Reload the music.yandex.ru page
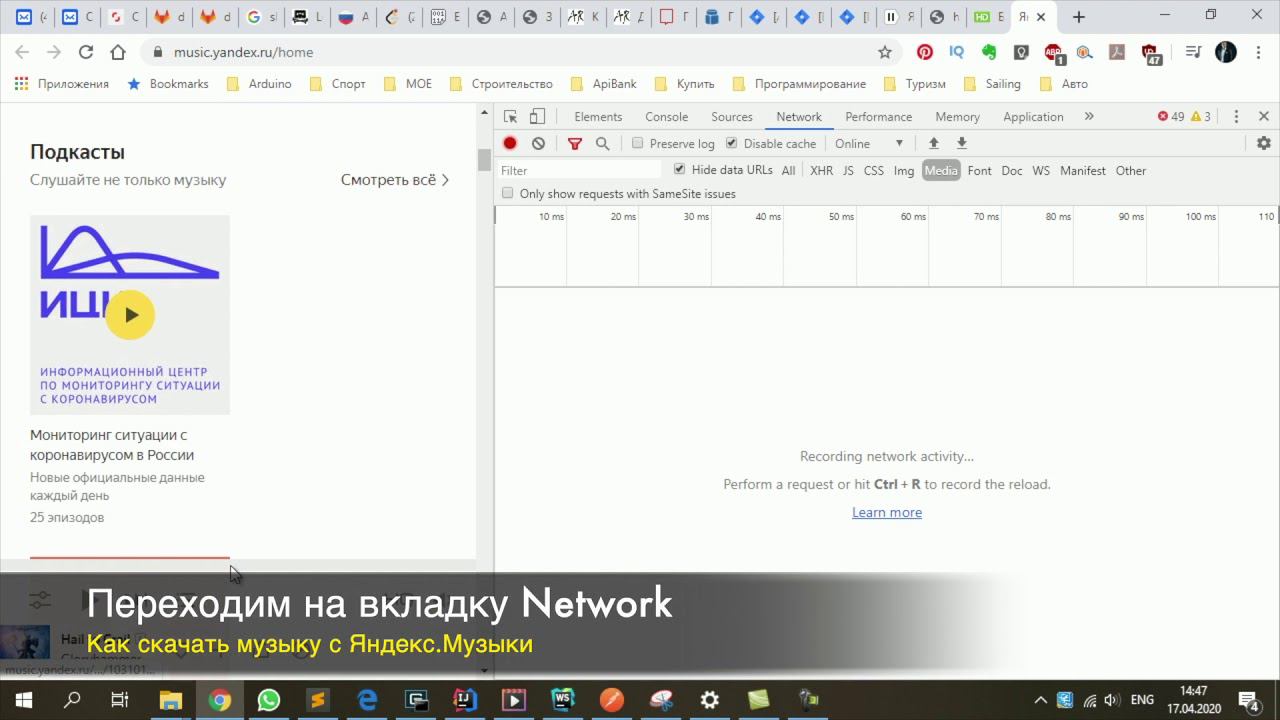The image size is (1280, 720). click(x=86, y=52)
